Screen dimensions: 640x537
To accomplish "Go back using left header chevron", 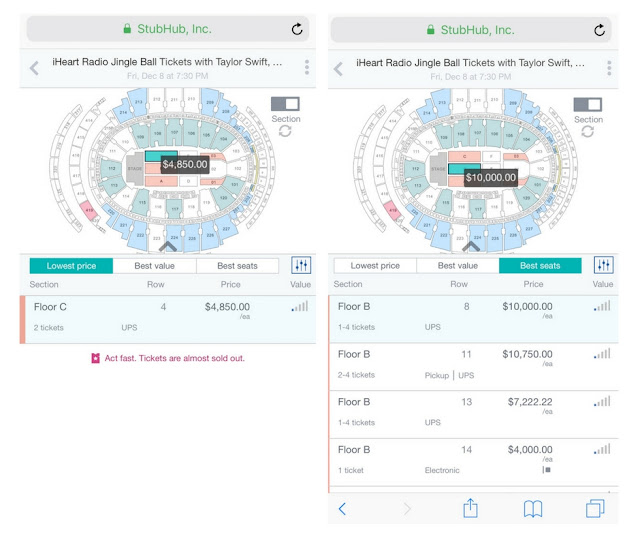I will point(35,68).
